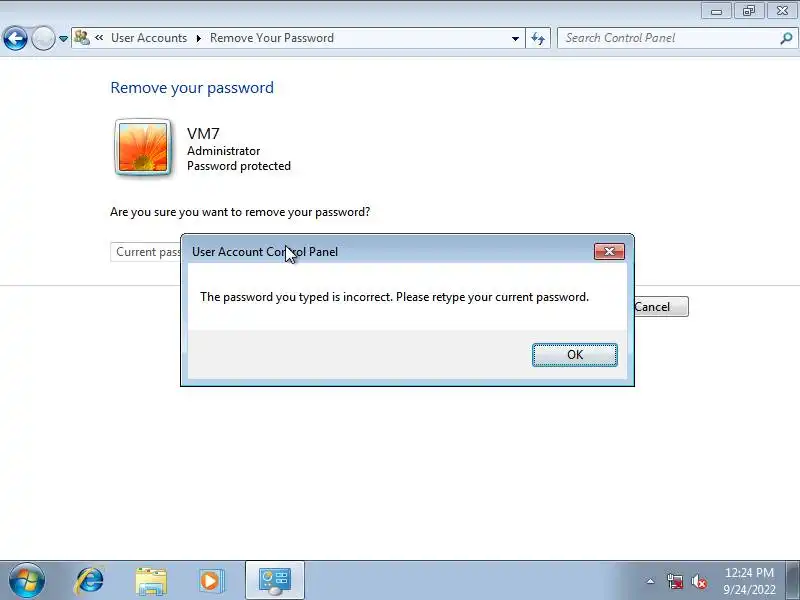
Task: Click the OK button in the dialog
Action: [574, 355]
